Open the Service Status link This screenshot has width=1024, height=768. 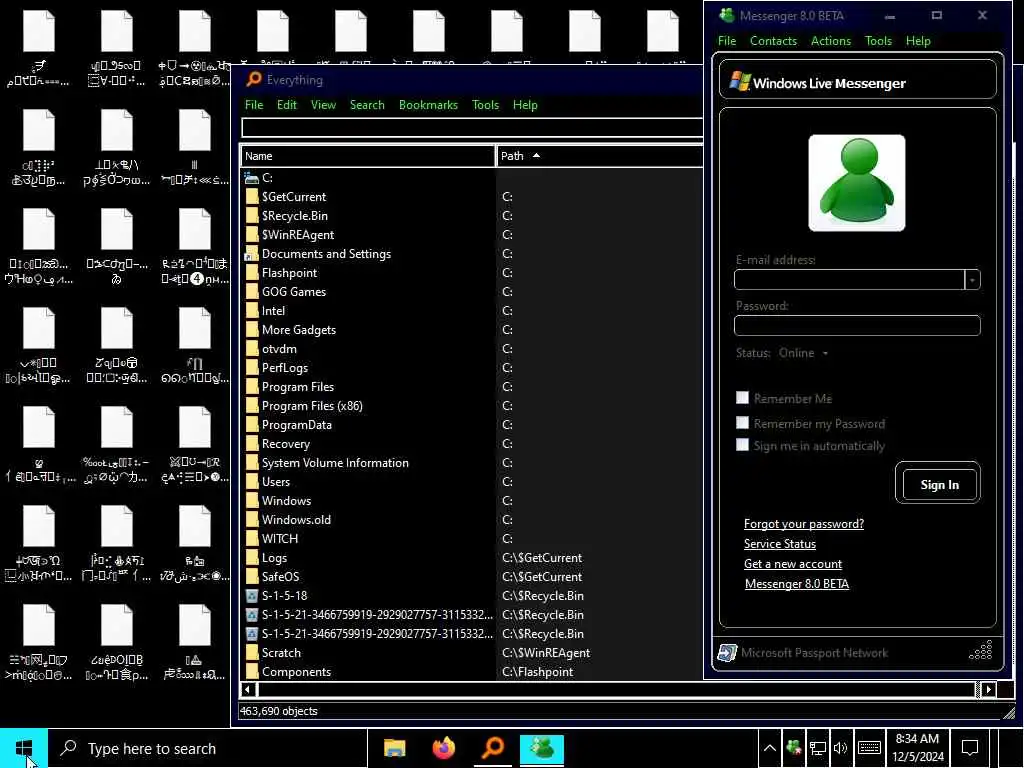(780, 543)
